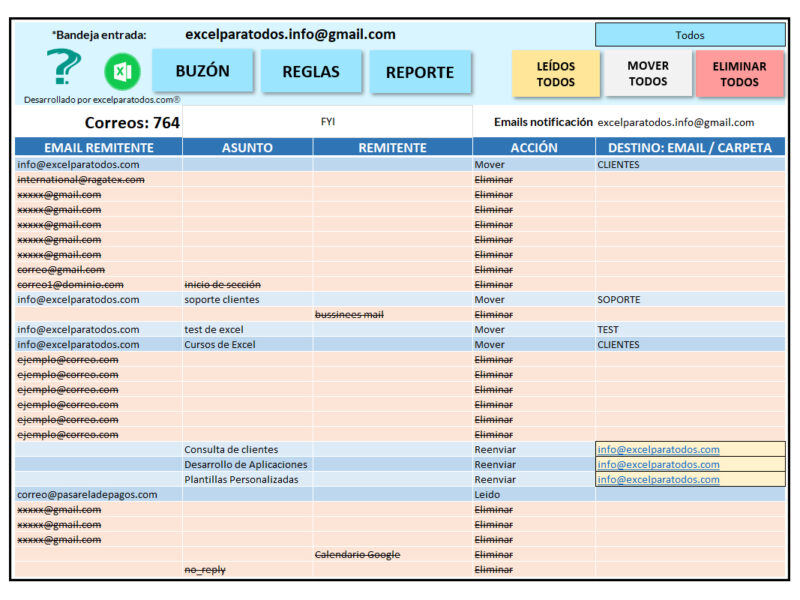
Task: Select the DESTINO: EMAIL / CARPETA header
Action: pyautogui.click(x=690, y=147)
